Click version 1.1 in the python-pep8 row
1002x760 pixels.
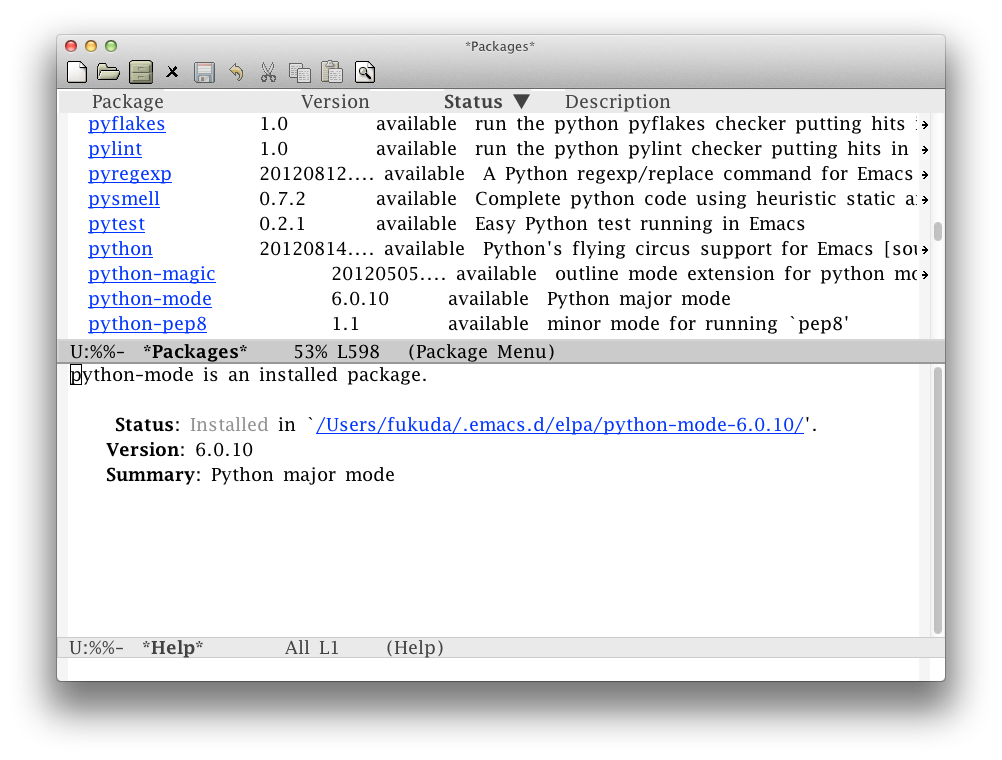(x=345, y=323)
